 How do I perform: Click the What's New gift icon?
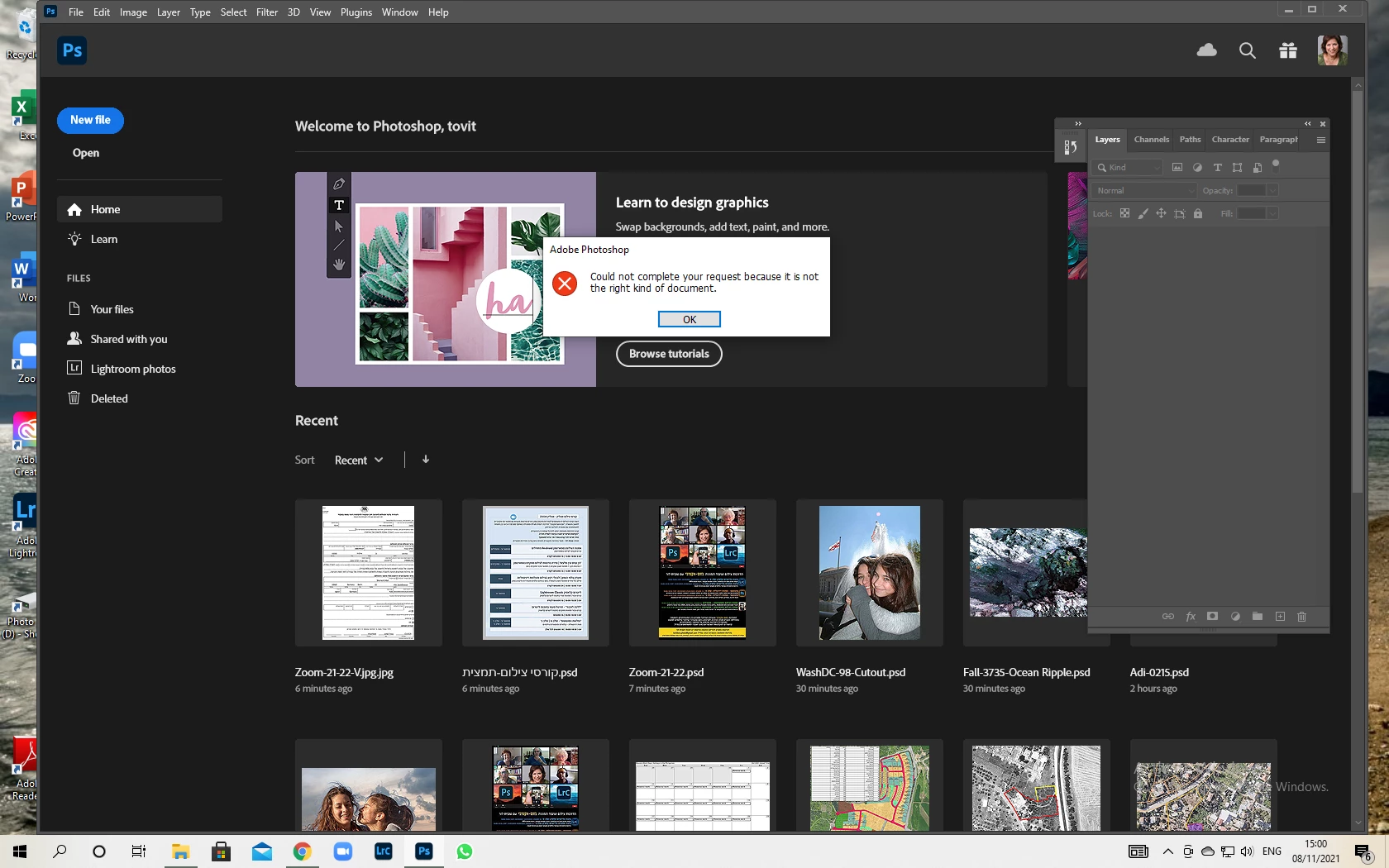pyautogui.click(x=1288, y=51)
